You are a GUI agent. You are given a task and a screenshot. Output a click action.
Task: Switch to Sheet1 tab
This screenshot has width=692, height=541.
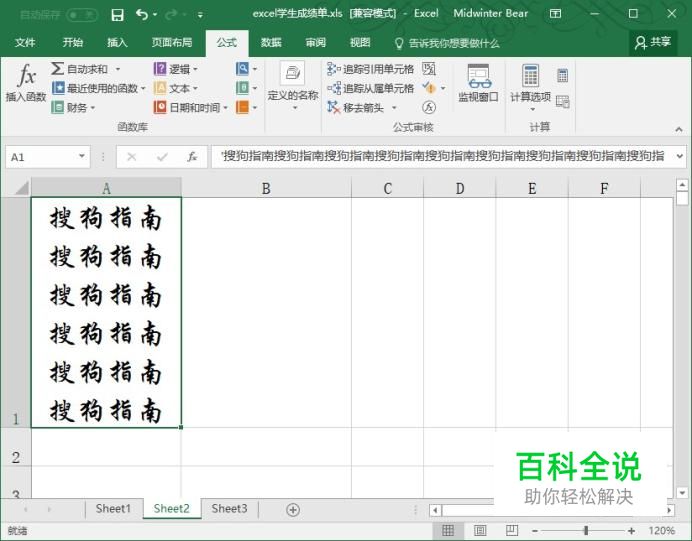coord(113,509)
